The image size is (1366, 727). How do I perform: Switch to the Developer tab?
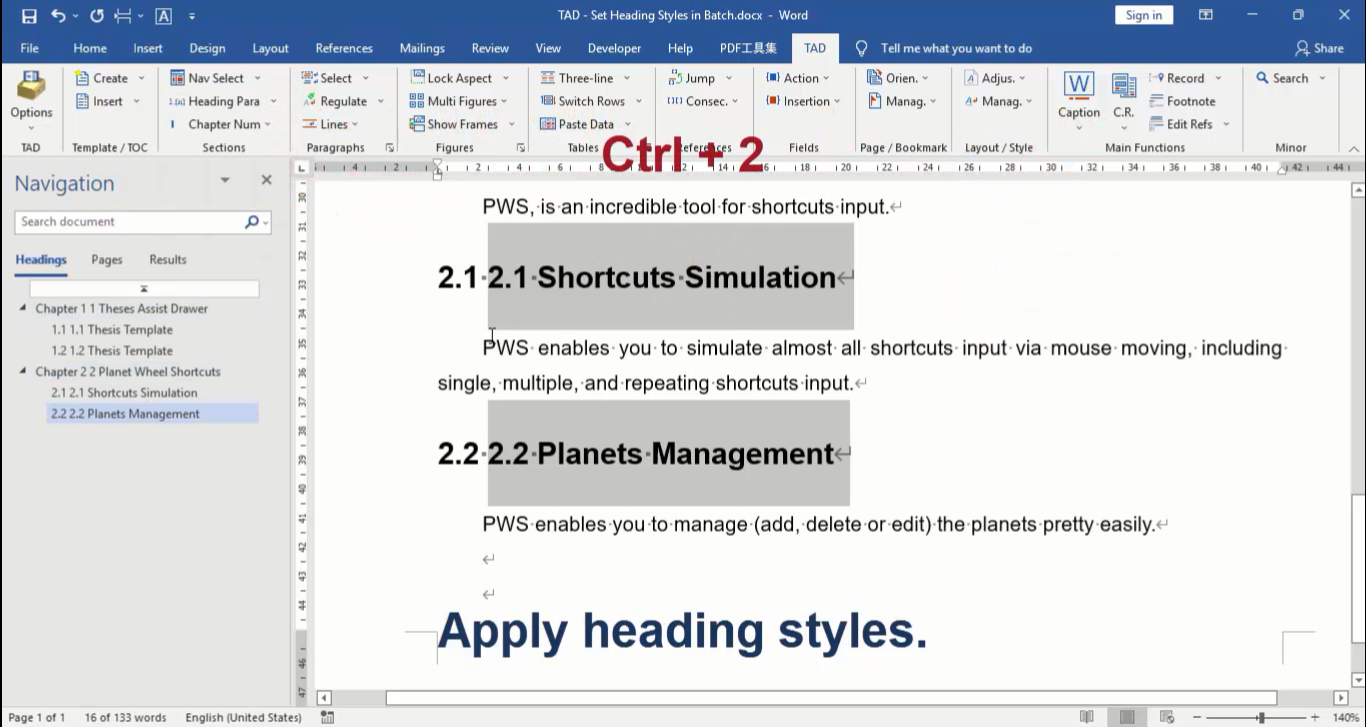click(x=614, y=48)
